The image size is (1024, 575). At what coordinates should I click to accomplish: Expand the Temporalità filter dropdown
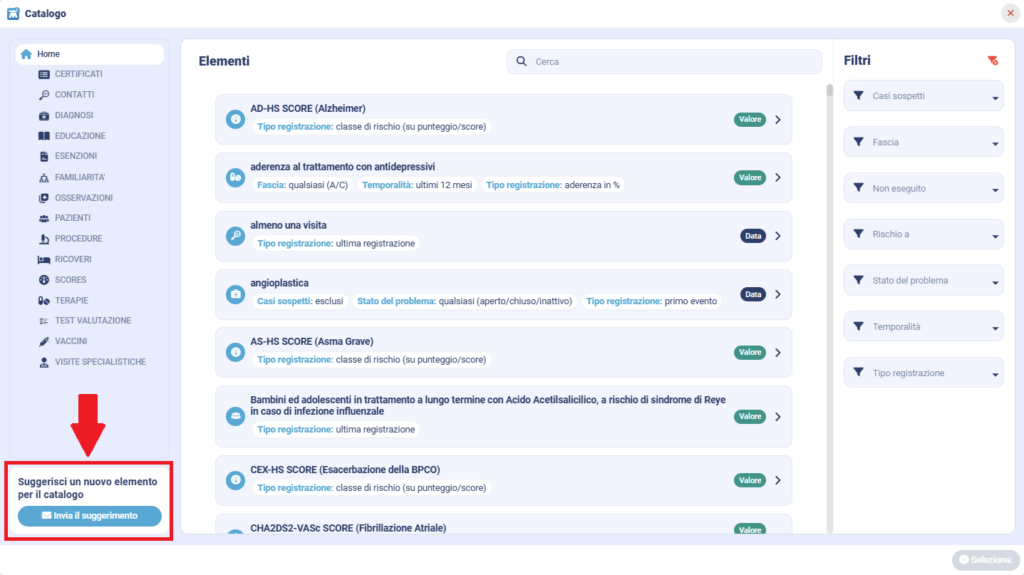(x=923, y=327)
